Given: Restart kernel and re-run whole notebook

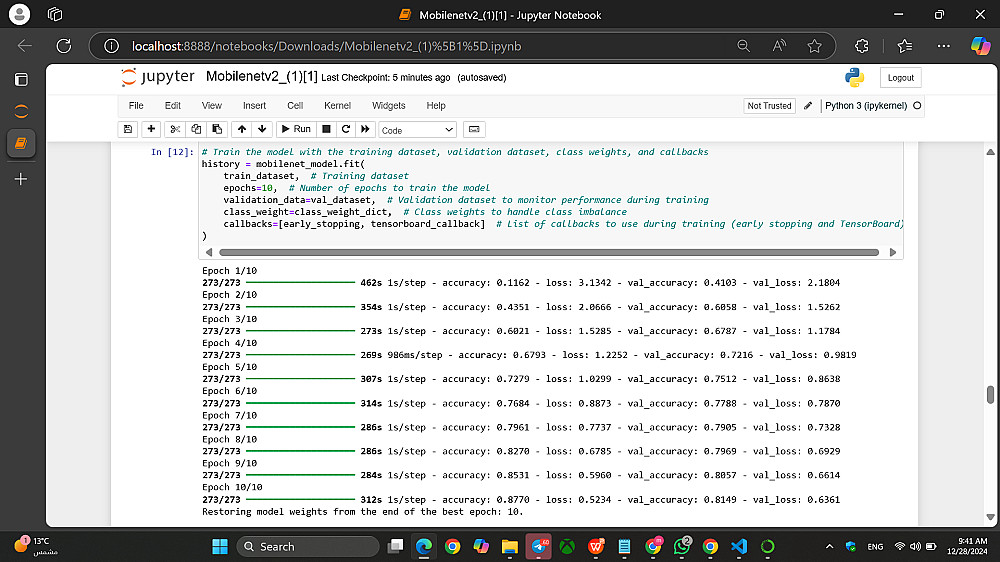Looking at the screenshot, I should (x=366, y=129).
